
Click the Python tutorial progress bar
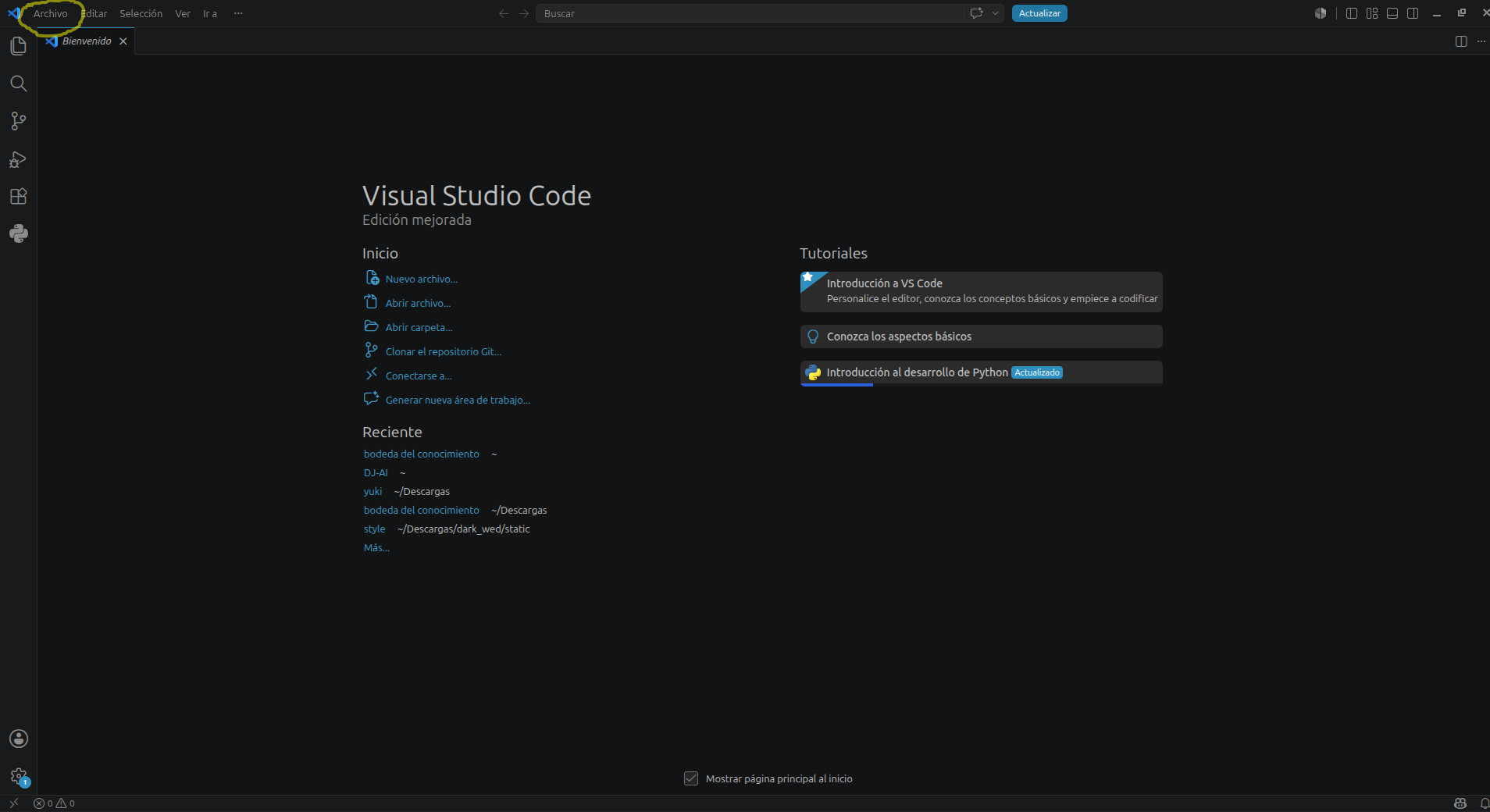click(982, 385)
